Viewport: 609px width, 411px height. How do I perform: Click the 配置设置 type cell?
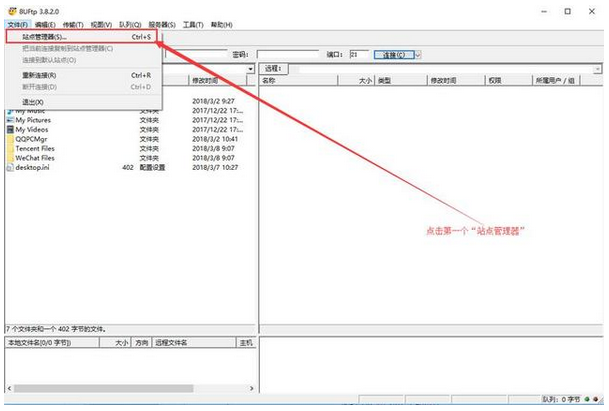click(x=152, y=167)
